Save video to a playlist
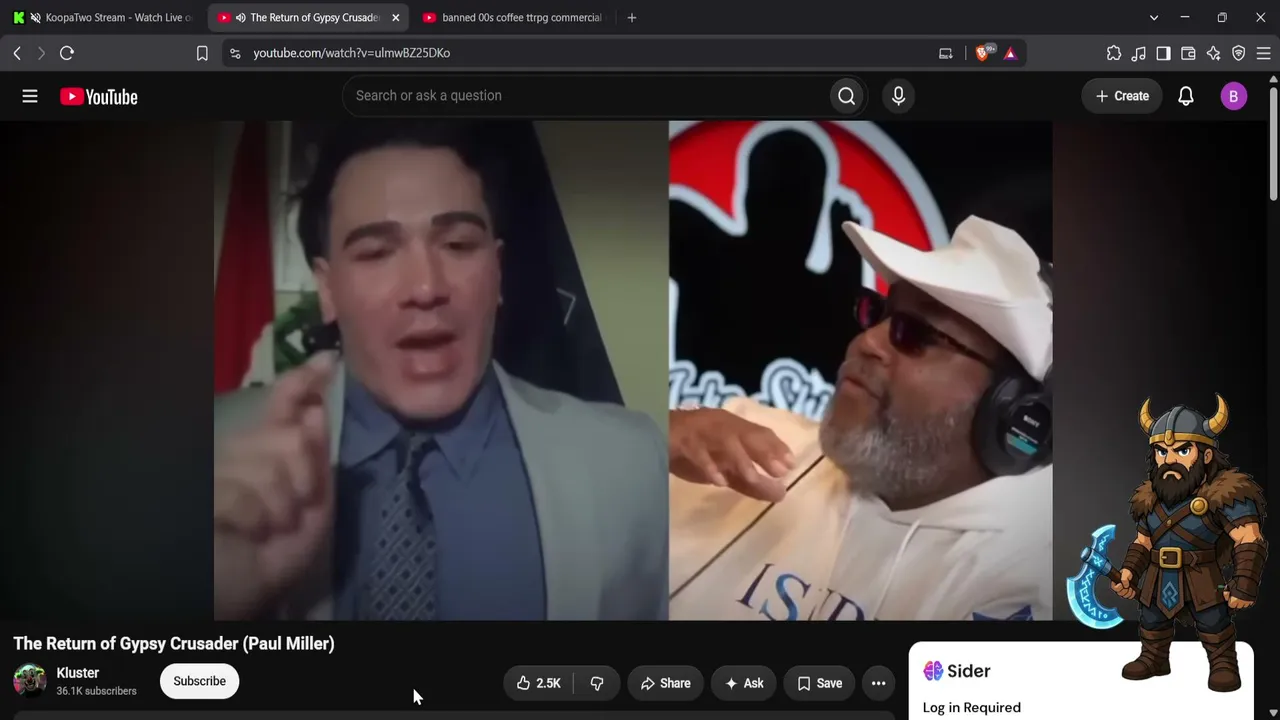This screenshot has width=1280, height=720. point(819,683)
